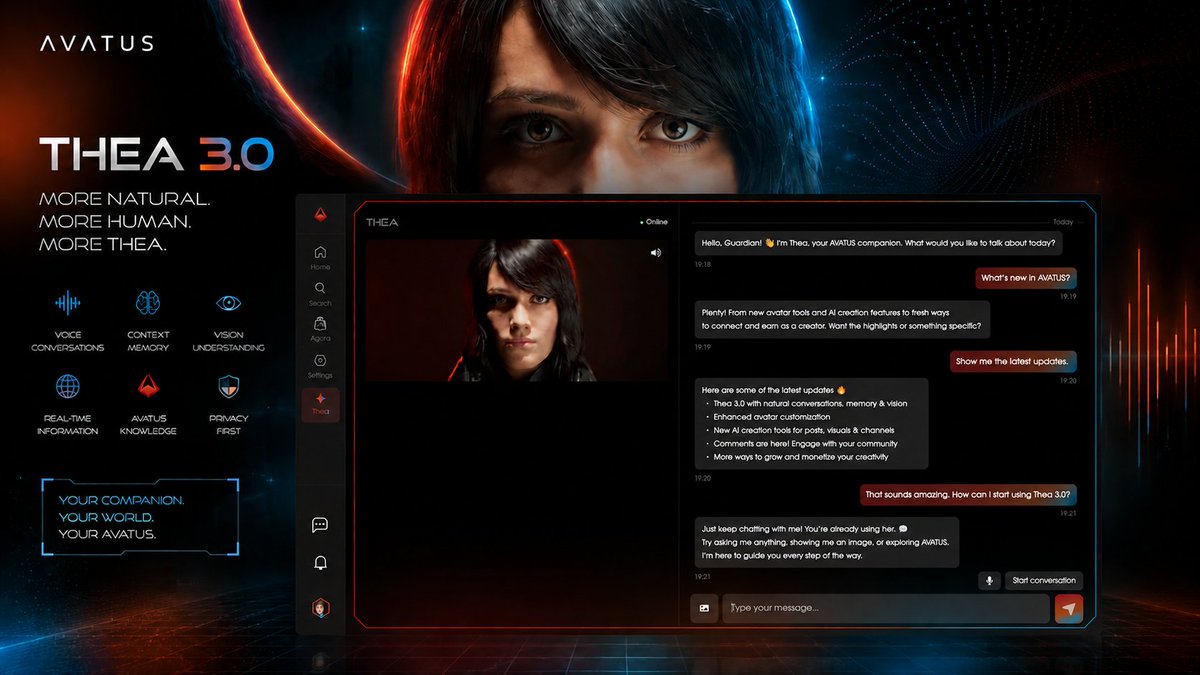Click the AVATUS Knowledge red logo icon
Screen dimensions: 1200x675
click(148, 386)
